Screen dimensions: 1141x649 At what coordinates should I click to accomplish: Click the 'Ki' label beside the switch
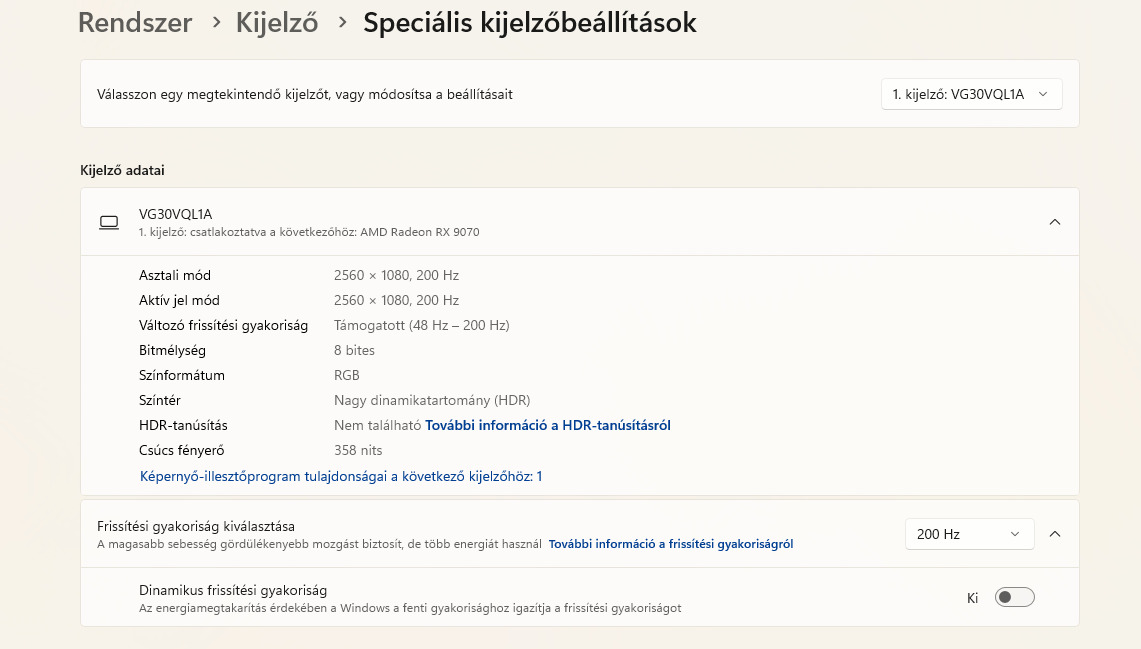pyautogui.click(x=972, y=598)
